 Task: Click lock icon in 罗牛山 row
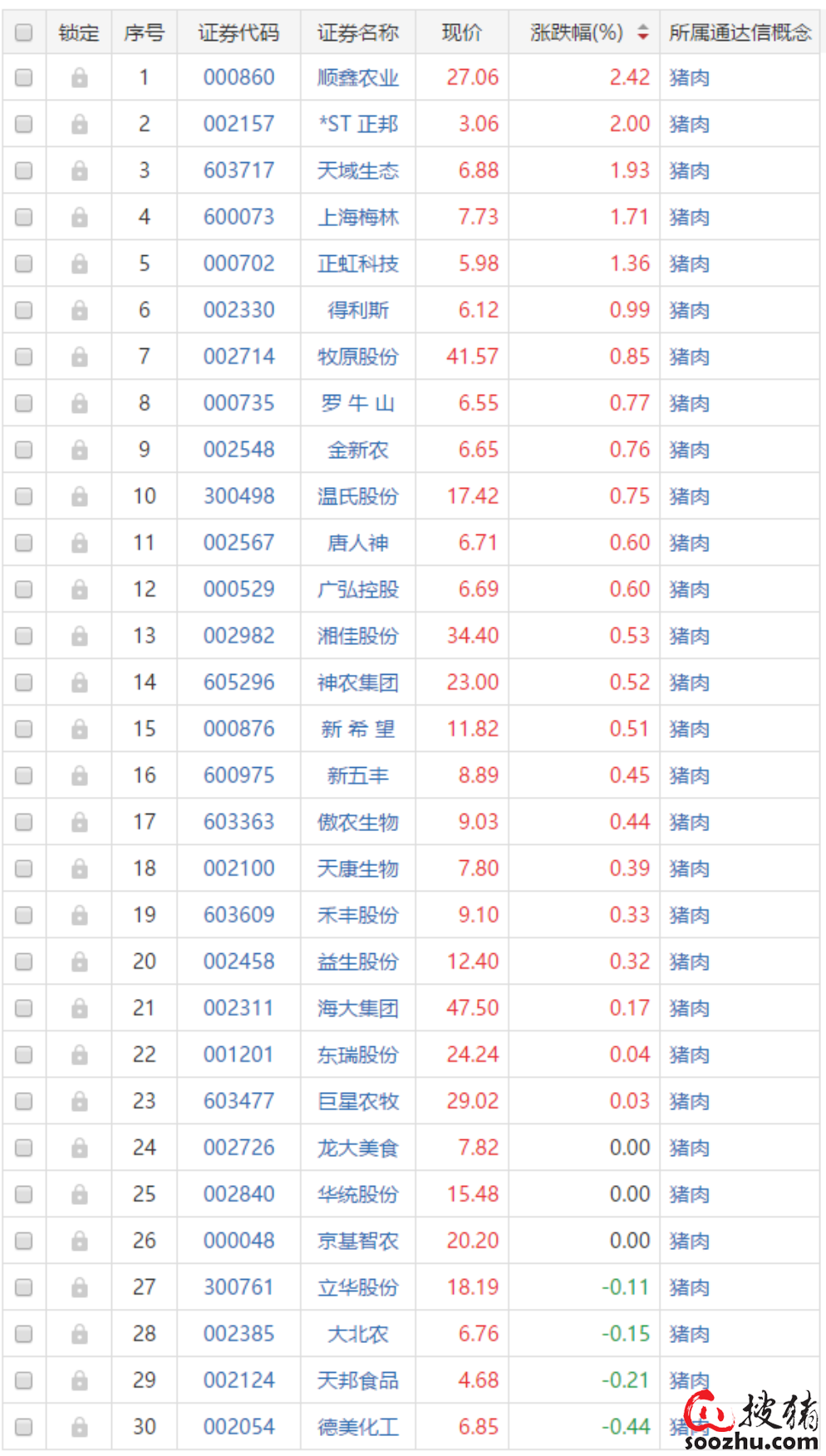79,404
